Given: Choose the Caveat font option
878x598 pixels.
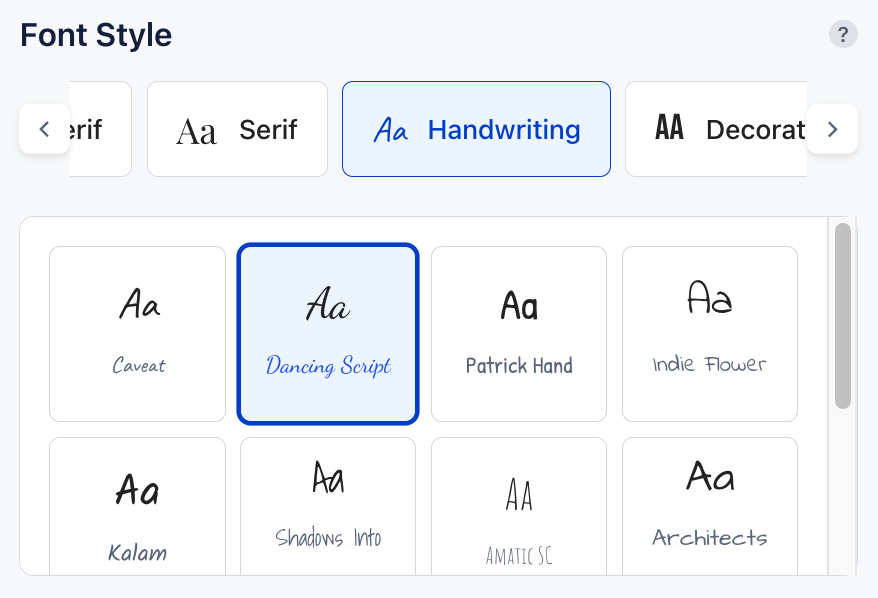Looking at the screenshot, I should [x=138, y=334].
